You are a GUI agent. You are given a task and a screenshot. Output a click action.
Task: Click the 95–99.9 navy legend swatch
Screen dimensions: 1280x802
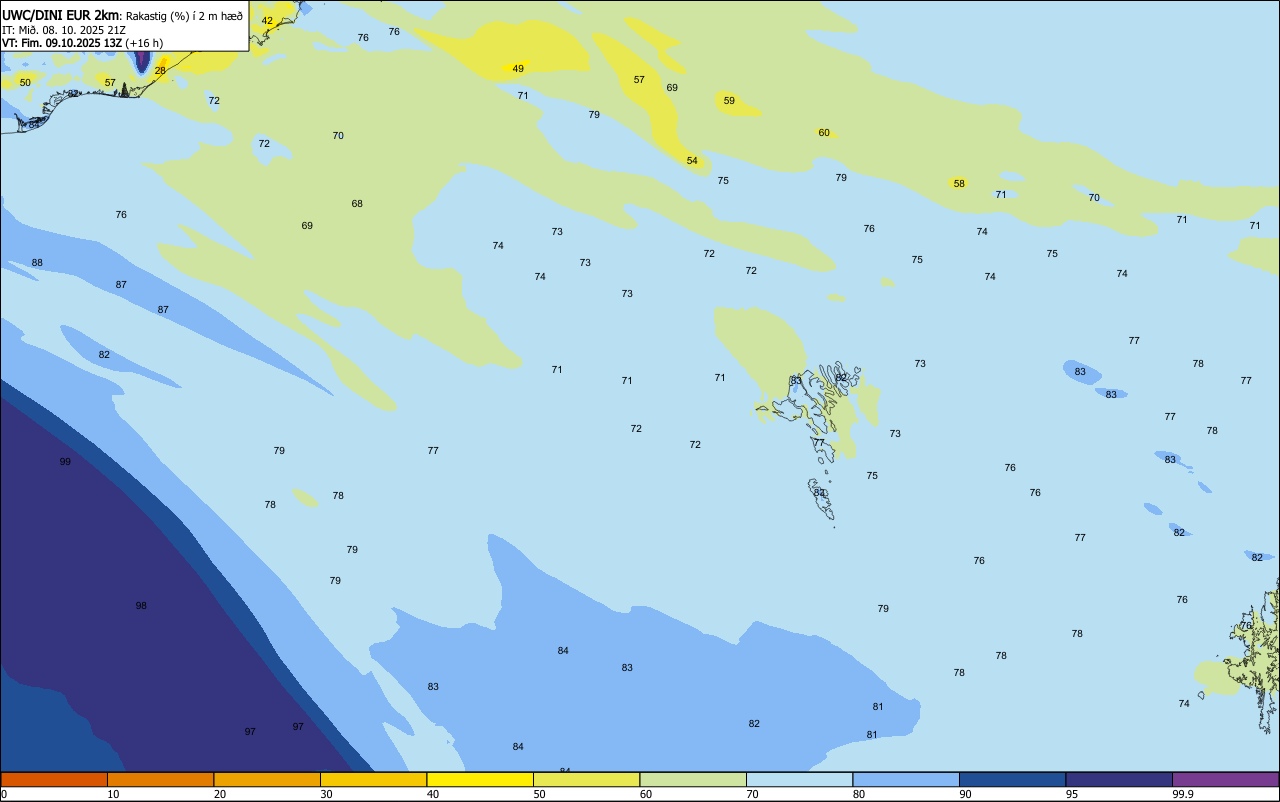pos(1119,779)
